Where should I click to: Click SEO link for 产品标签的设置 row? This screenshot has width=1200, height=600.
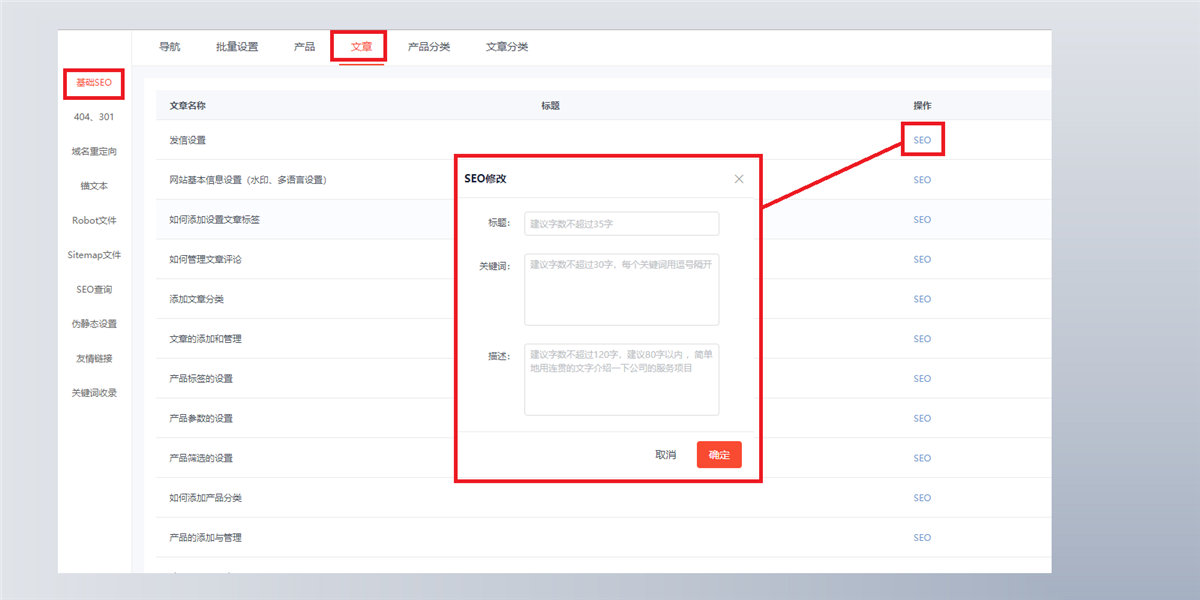922,378
